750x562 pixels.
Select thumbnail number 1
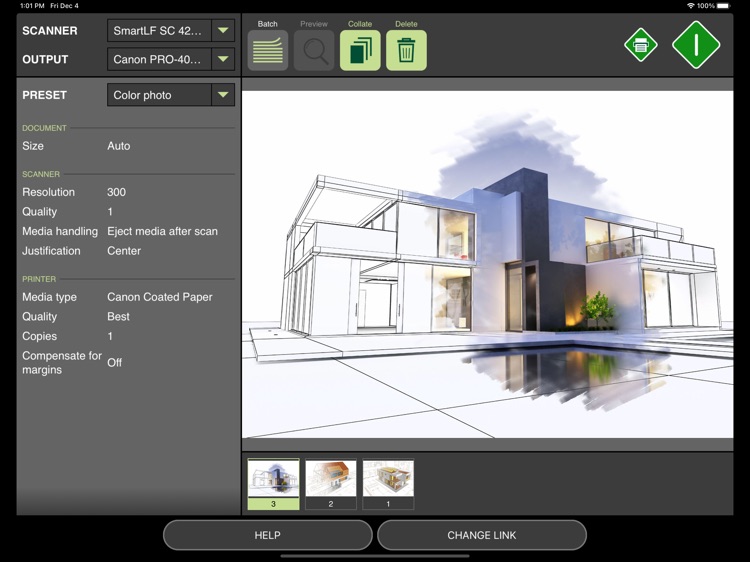(x=388, y=484)
